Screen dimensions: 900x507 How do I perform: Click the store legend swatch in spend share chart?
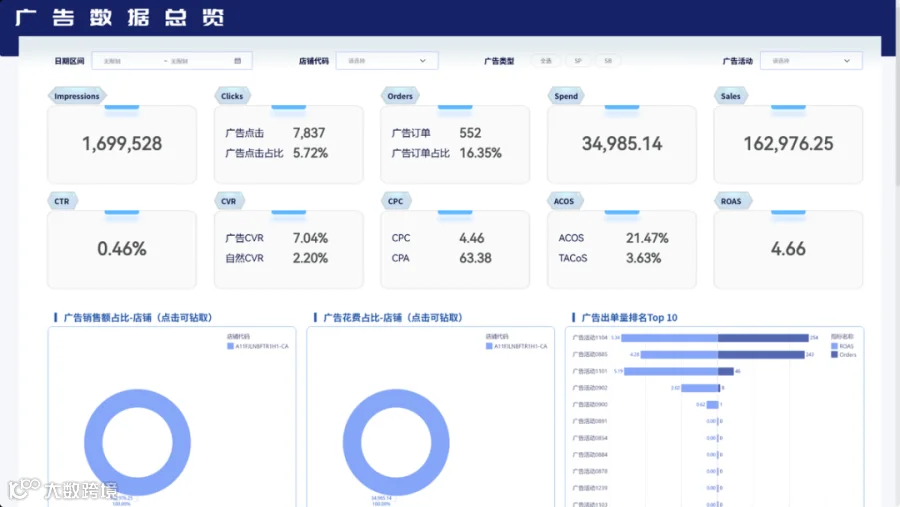point(489,346)
